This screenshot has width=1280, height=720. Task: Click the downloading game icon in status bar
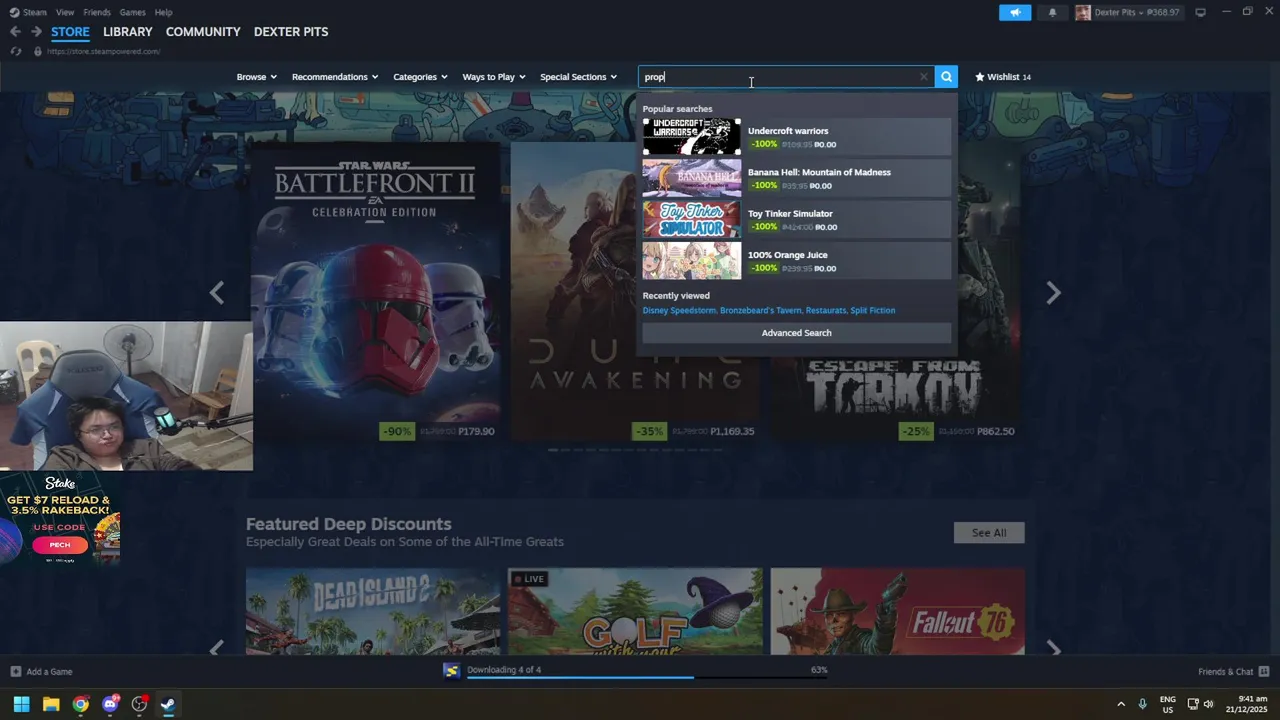pos(452,670)
